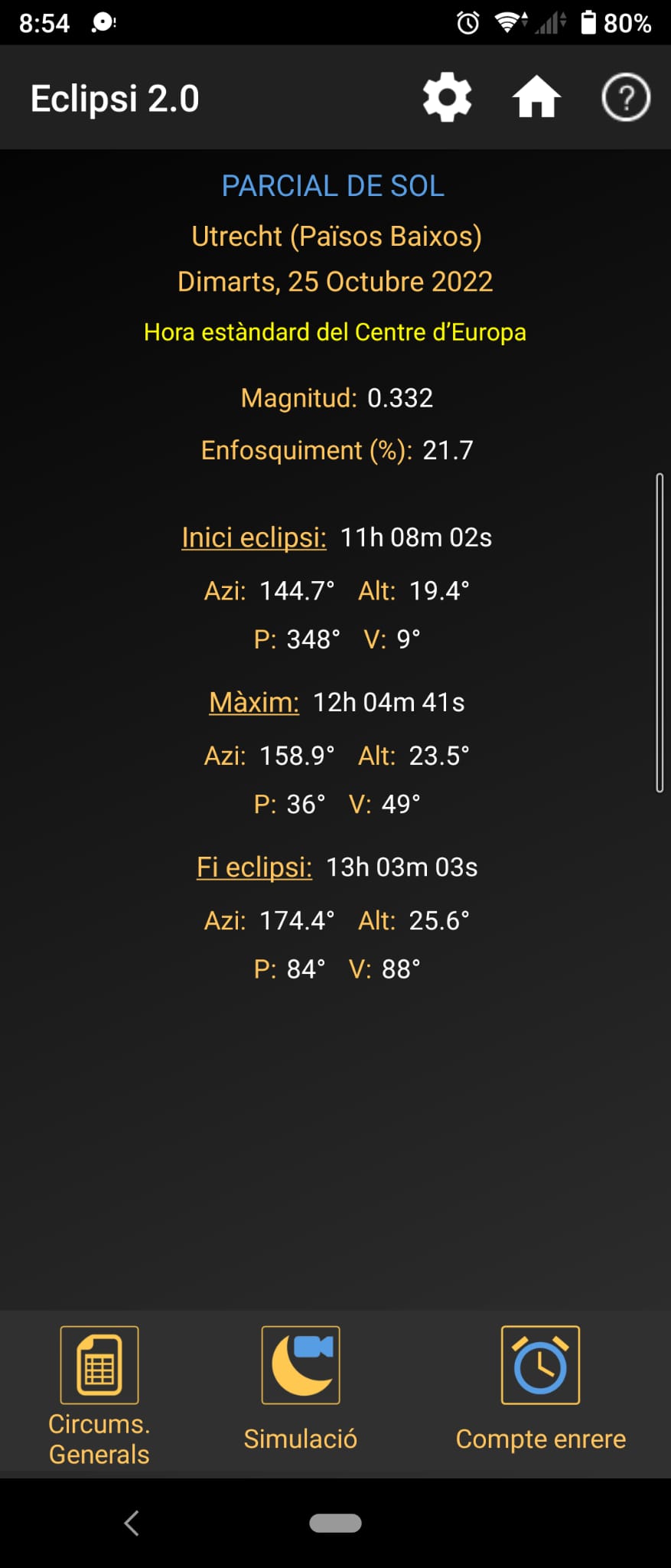The height and width of the screenshot is (1568, 671).
Task: Go to home screen via house icon
Action: coord(536,97)
